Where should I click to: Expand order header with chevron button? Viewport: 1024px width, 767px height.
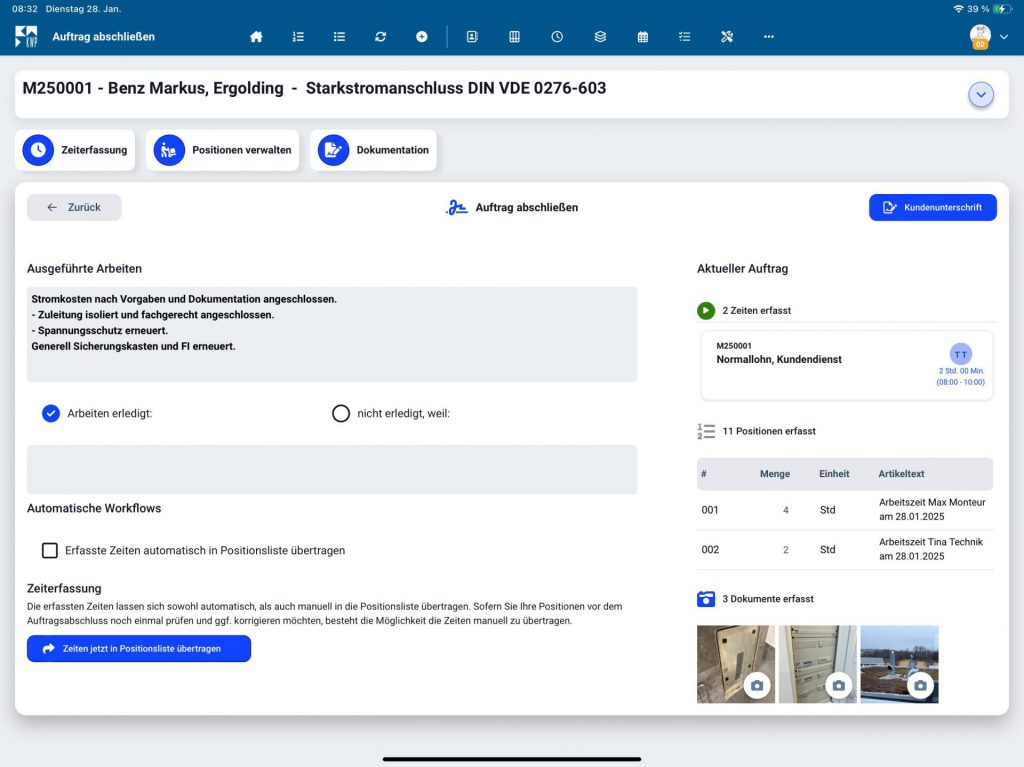coord(980,95)
